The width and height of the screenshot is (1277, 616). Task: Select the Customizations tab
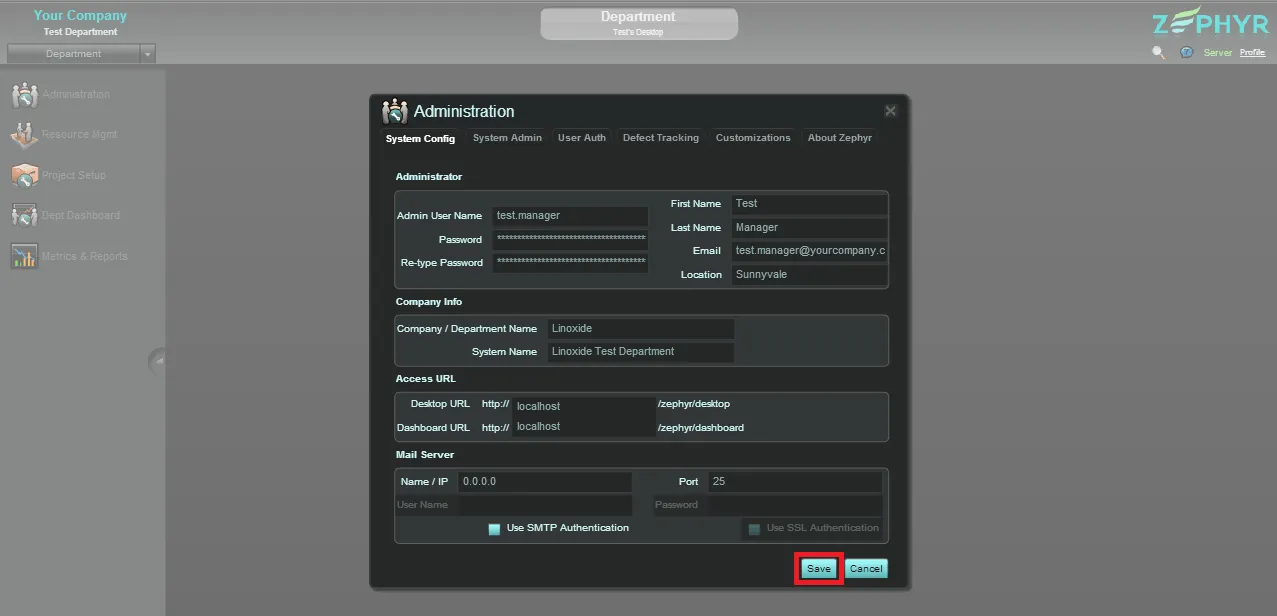pos(753,138)
